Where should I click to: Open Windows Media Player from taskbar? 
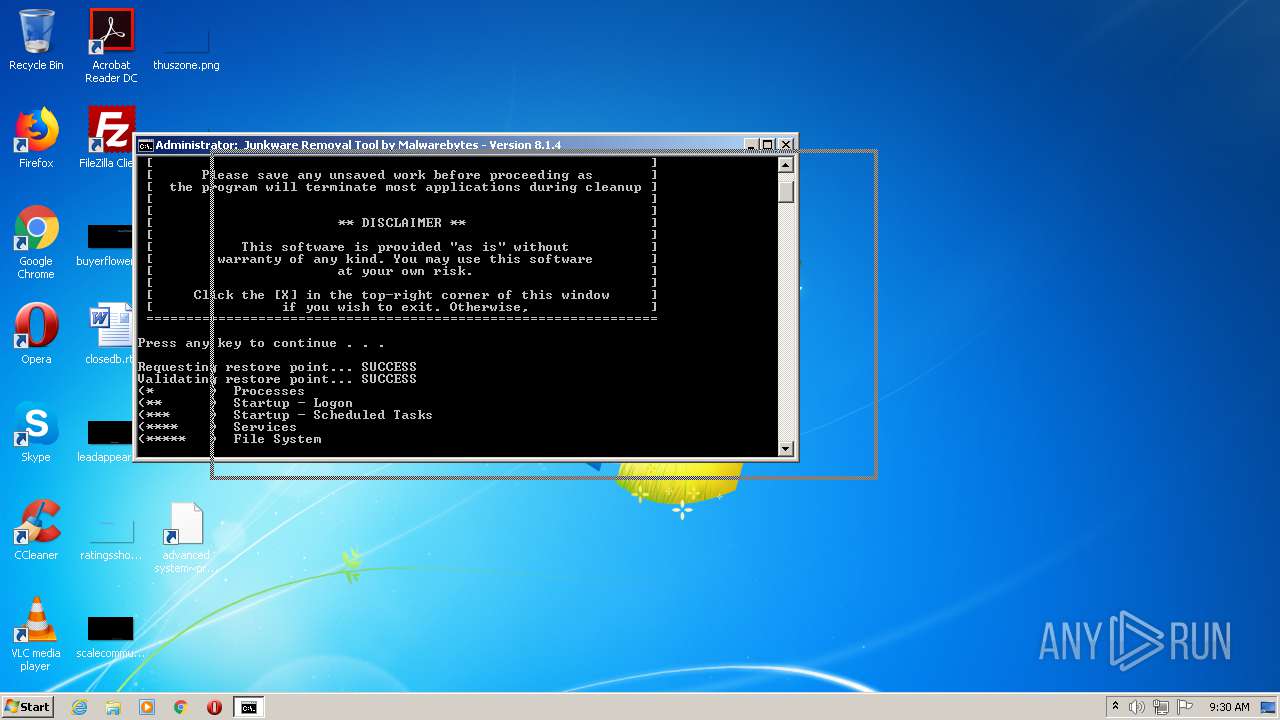[147, 707]
